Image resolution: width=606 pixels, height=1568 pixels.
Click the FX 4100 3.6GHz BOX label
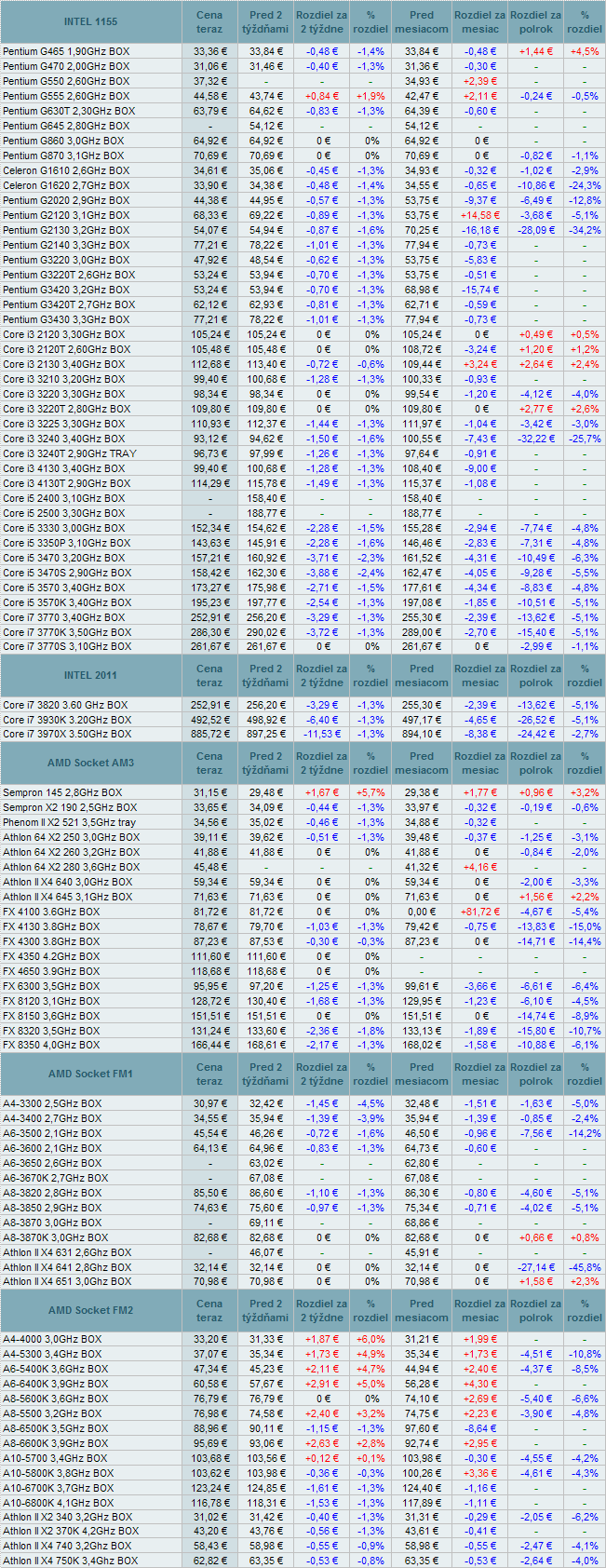(51, 912)
